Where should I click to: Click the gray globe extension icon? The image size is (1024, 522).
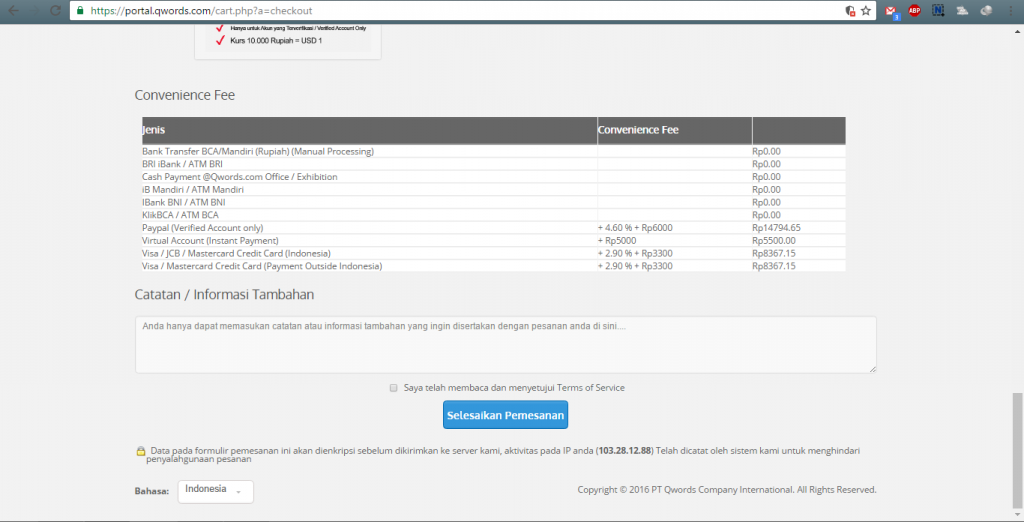[985, 11]
